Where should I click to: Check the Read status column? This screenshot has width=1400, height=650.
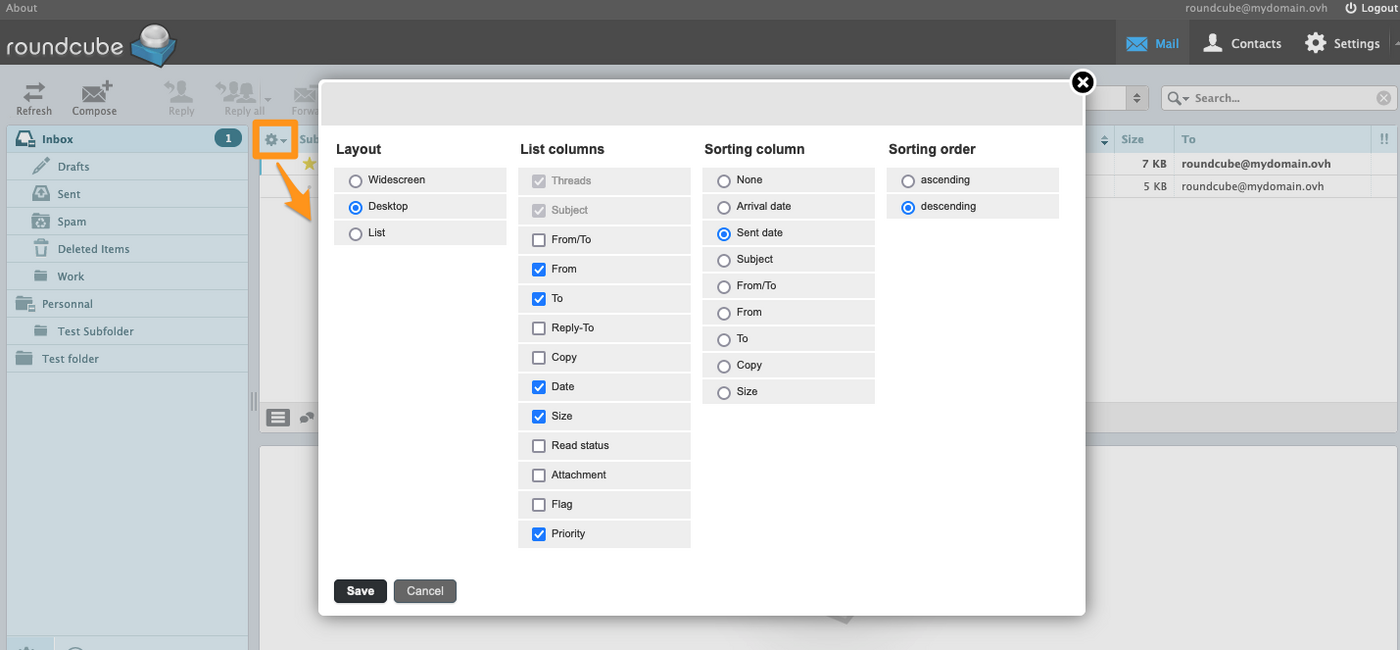point(539,446)
